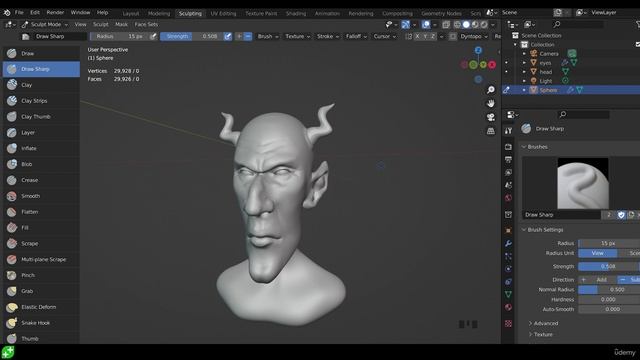Open the Sculpt Mode dropdown
The height and width of the screenshot is (360, 640).
coord(45,24)
